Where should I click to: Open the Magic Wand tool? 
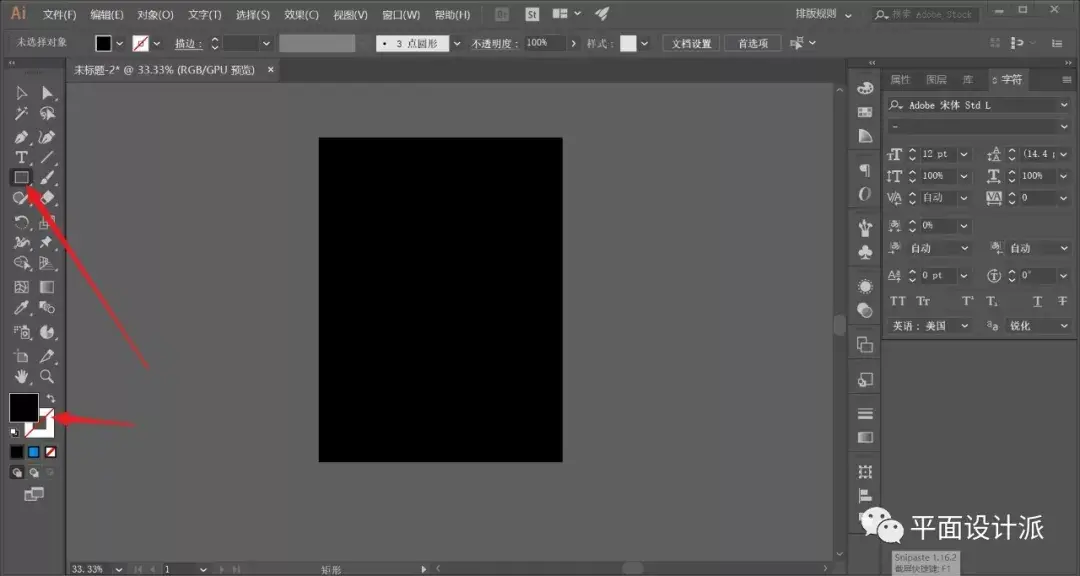(20, 112)
